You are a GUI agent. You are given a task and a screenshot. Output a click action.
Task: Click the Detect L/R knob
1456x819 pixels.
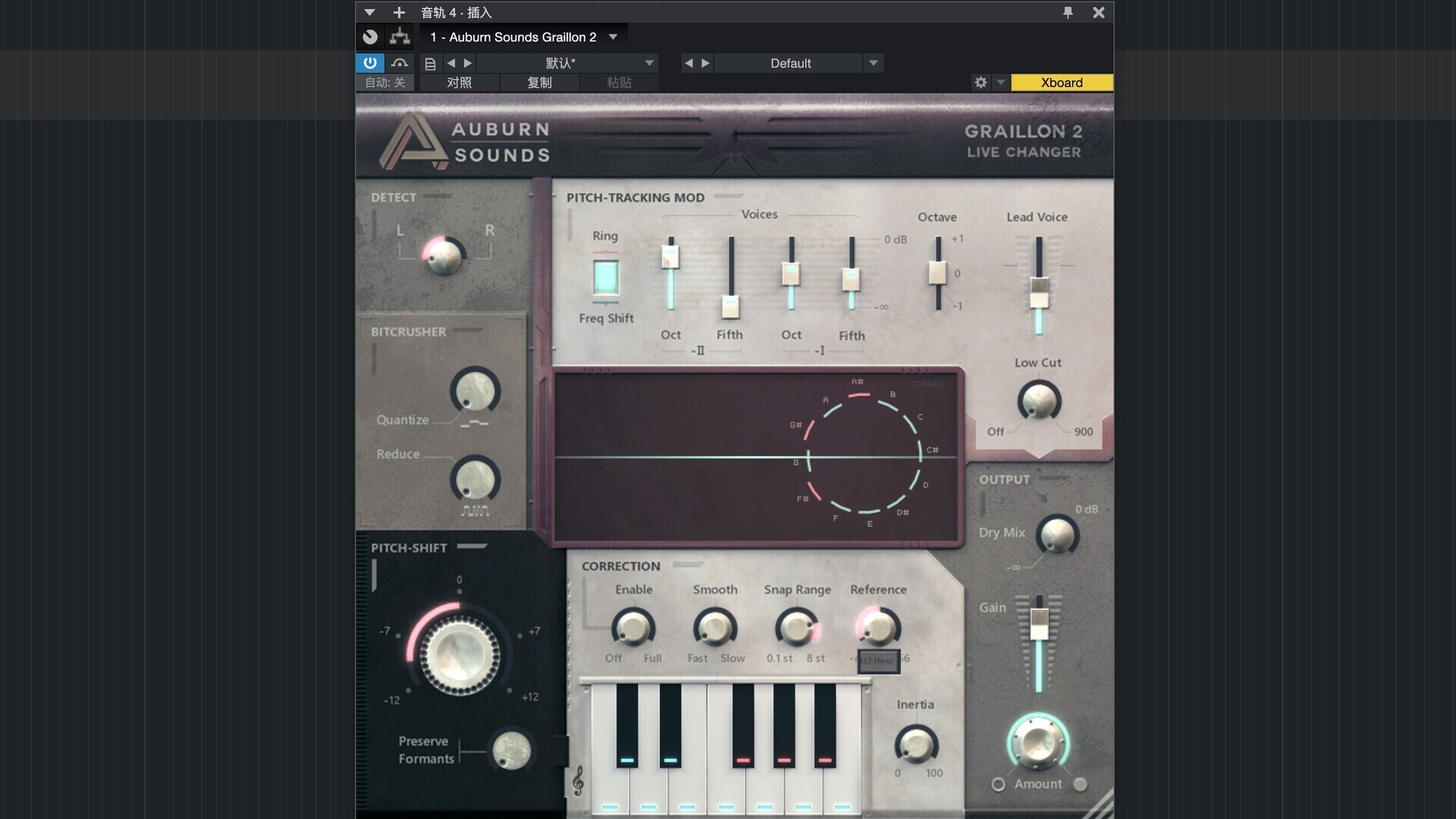click(444, 256)
